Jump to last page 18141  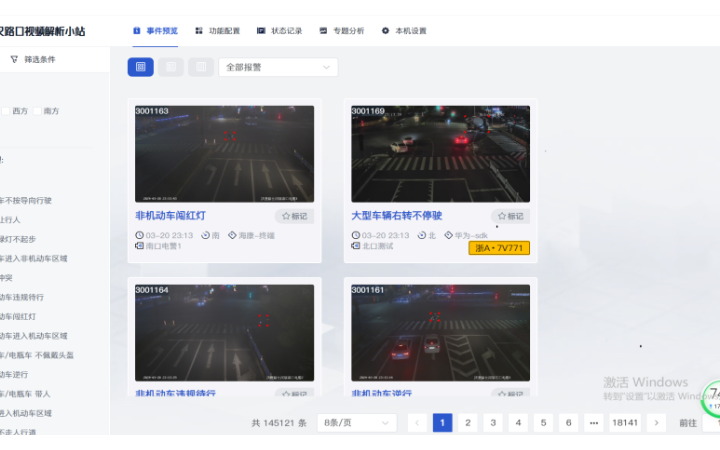(x=625, y=423)
